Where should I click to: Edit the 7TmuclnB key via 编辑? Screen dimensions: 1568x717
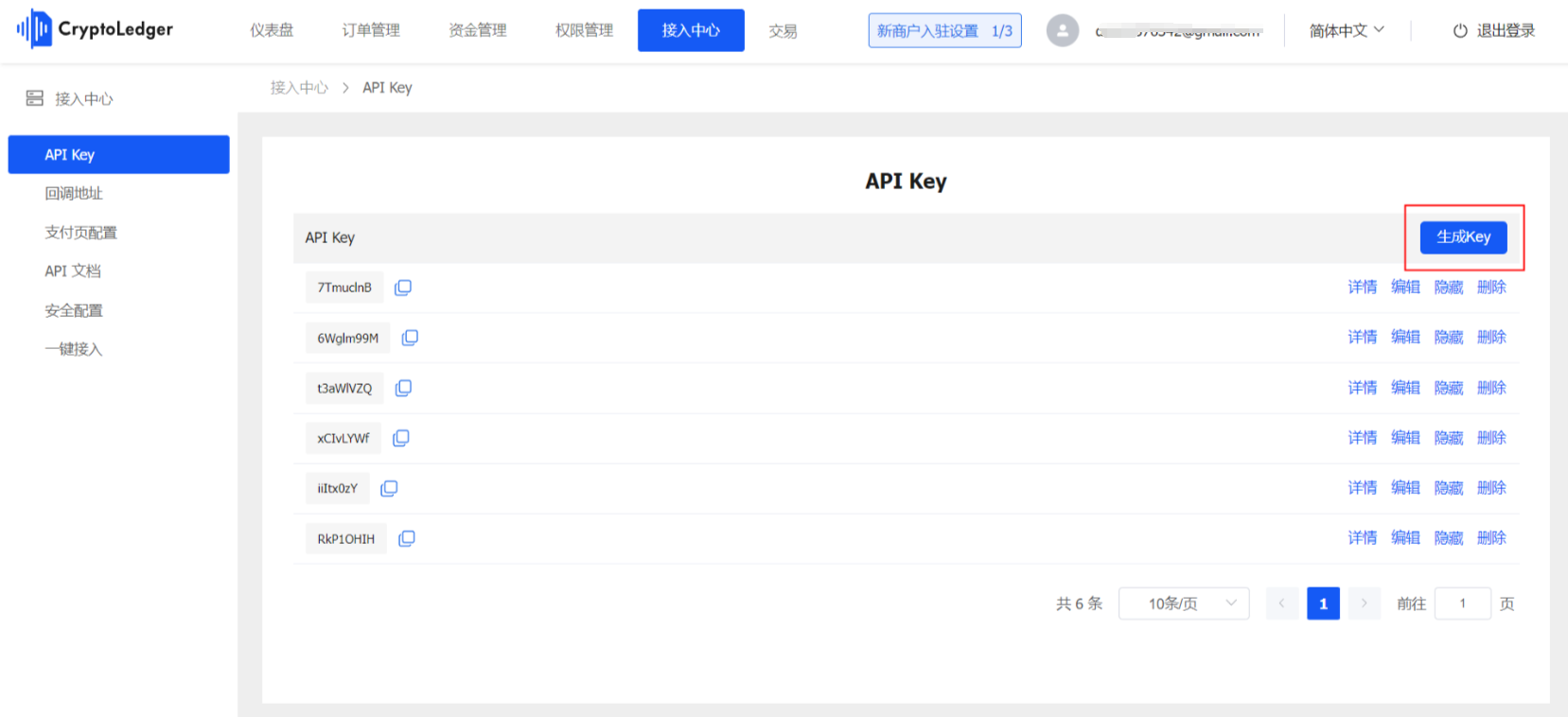click(x=1405, y=288)
